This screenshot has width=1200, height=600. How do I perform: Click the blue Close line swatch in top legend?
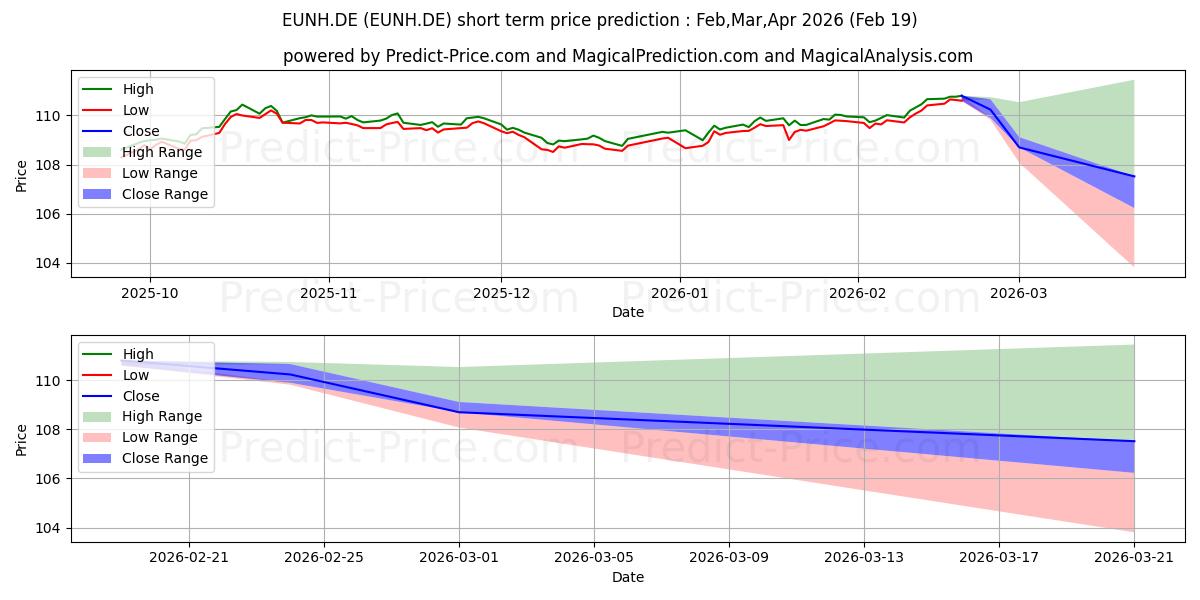coord(99,132)
